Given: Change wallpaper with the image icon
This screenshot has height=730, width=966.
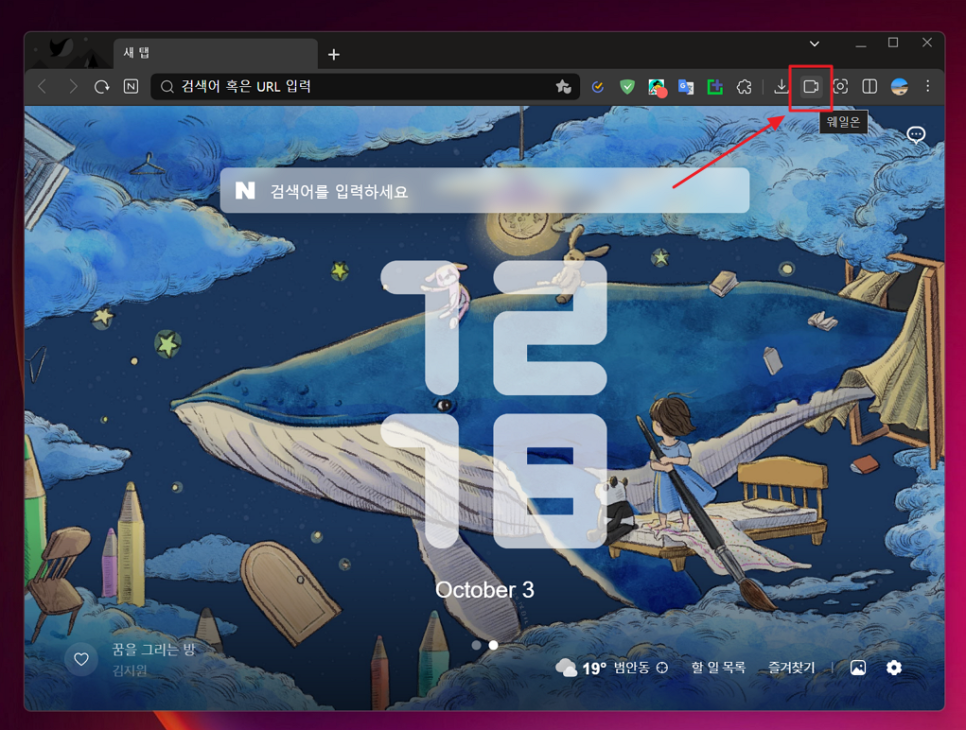Looking at the screenshot, I should 858,668.
